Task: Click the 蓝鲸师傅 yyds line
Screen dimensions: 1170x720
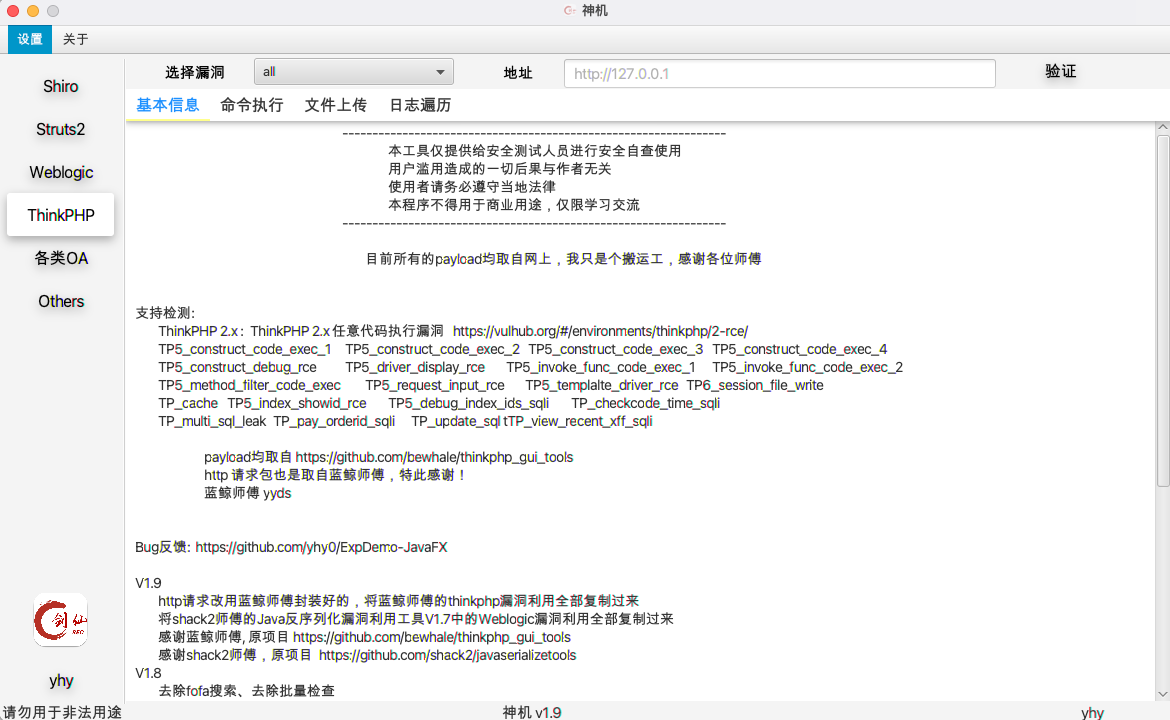Action: [248, 493]
